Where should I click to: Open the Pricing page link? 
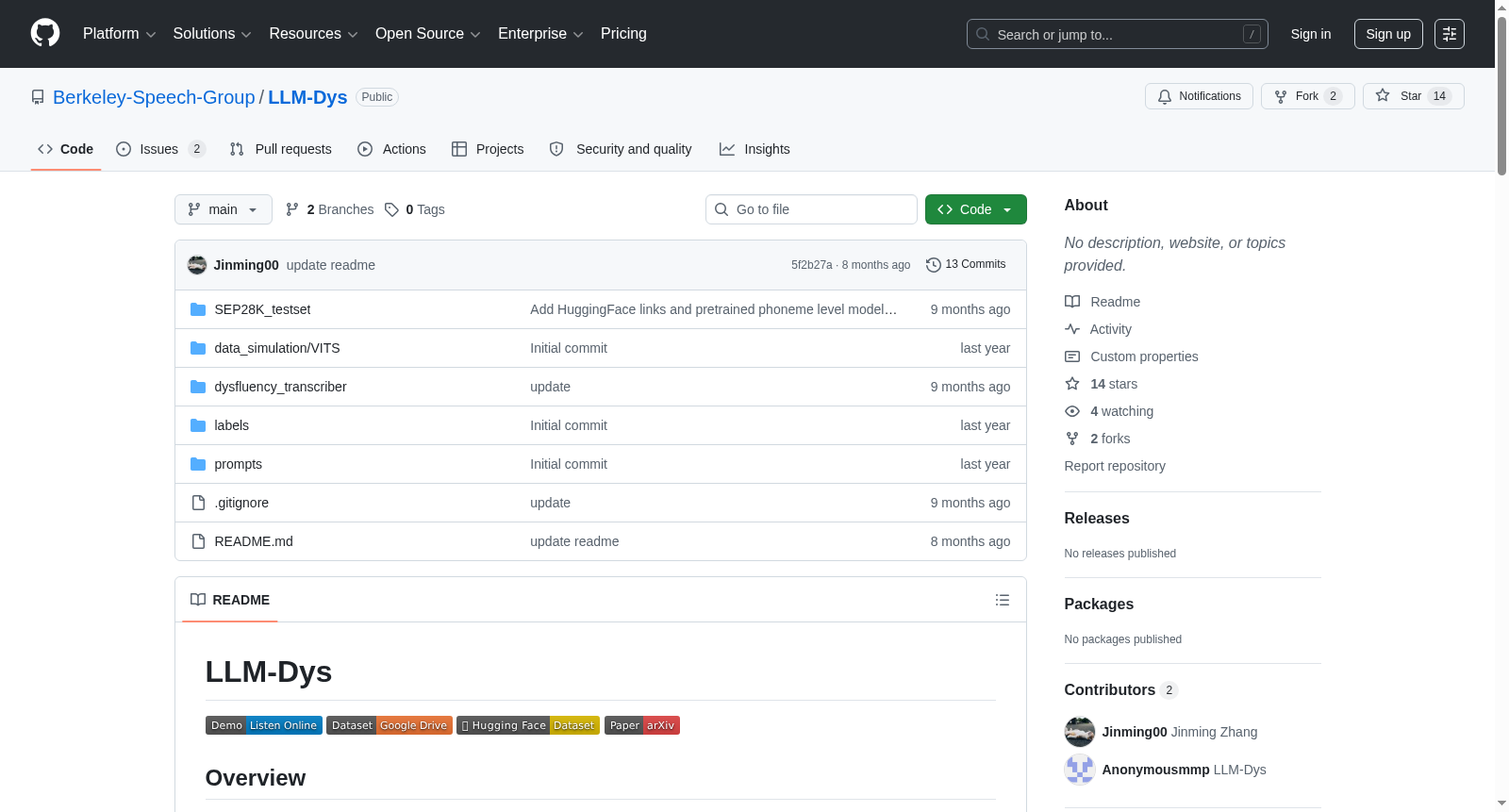pyautogui.click(x=623, y=34)
